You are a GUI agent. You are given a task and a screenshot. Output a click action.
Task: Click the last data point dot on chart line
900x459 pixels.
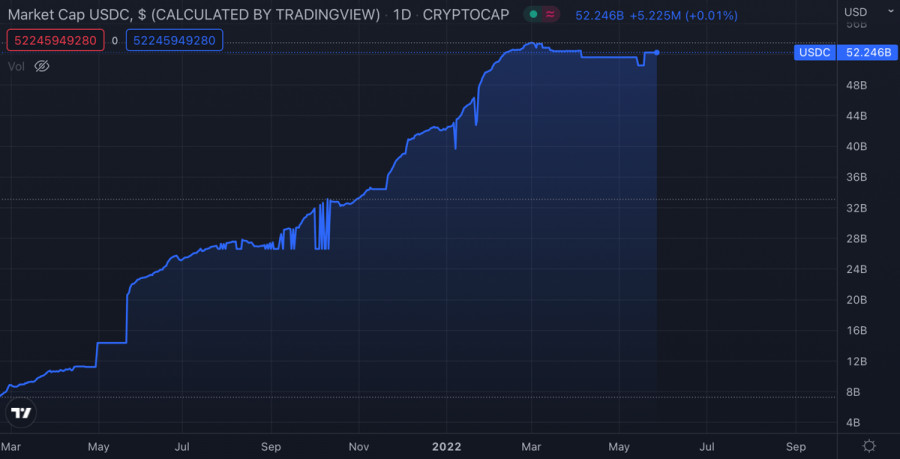click(657, 53)
